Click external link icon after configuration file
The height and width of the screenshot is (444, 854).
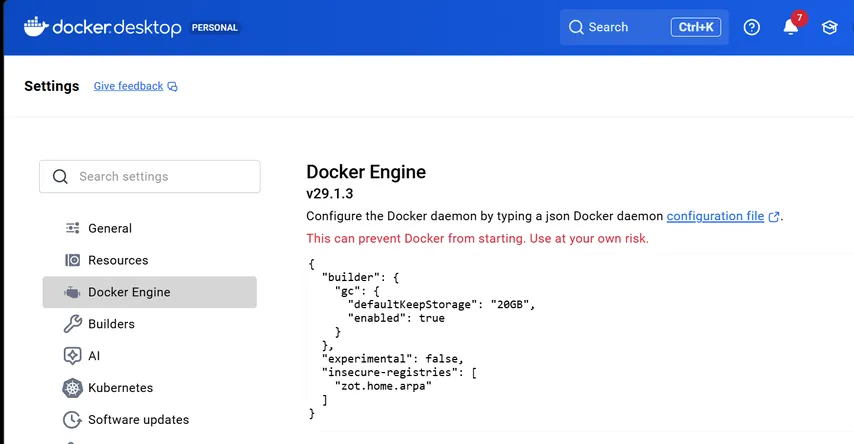(x=773, y=217)
